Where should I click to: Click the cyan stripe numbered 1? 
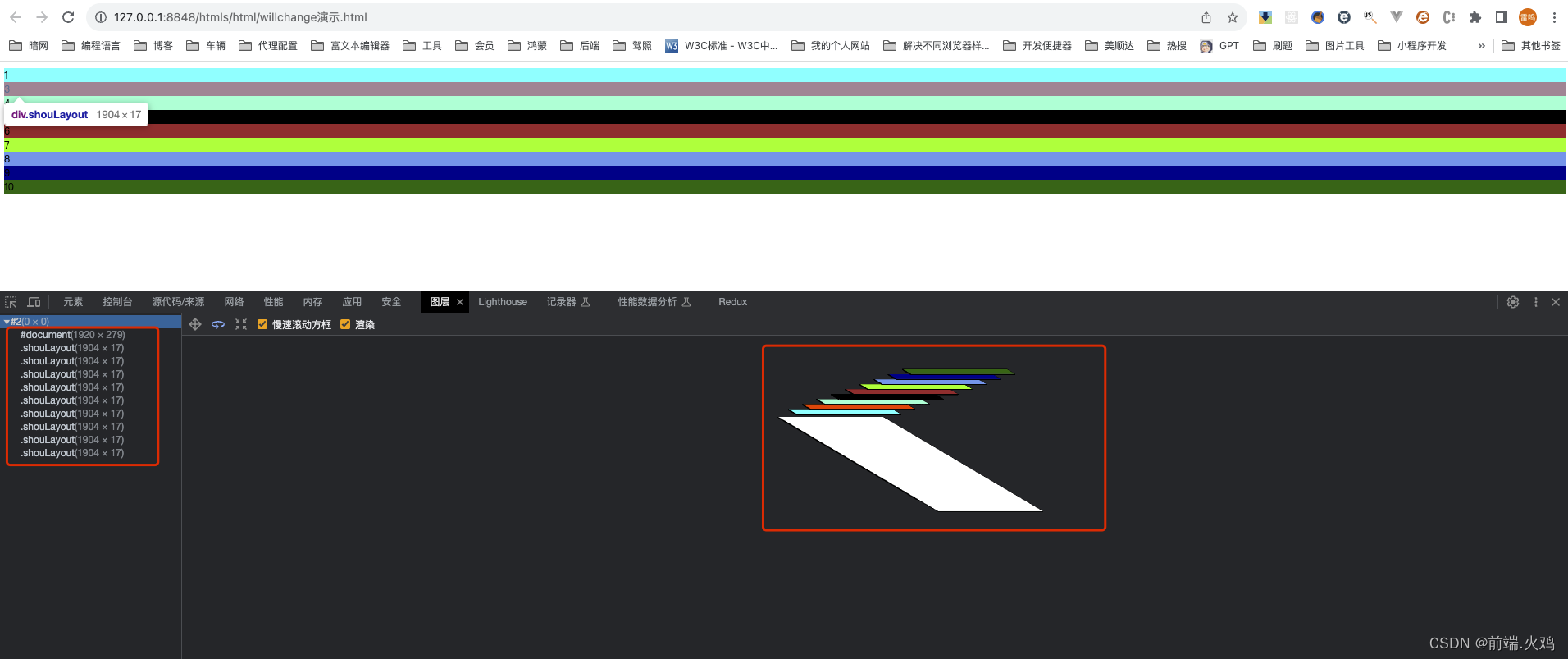pos(785,76)
